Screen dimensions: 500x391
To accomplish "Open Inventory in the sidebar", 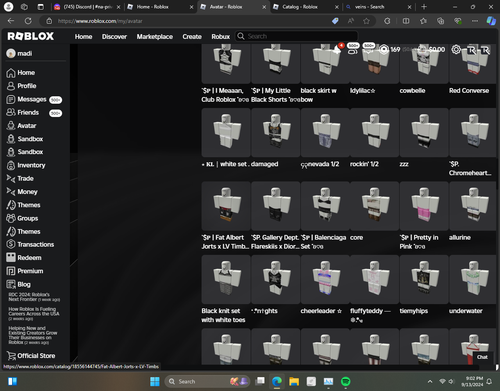I will coord(26,165).
